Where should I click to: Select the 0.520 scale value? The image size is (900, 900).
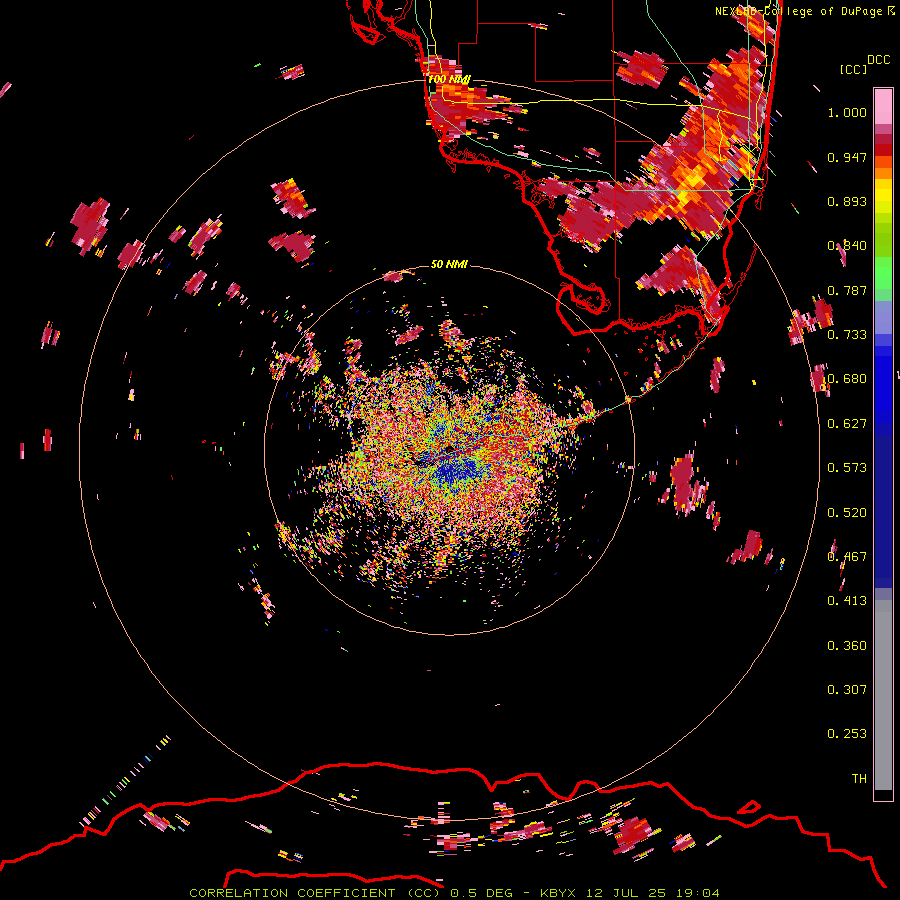pos(847,513)
